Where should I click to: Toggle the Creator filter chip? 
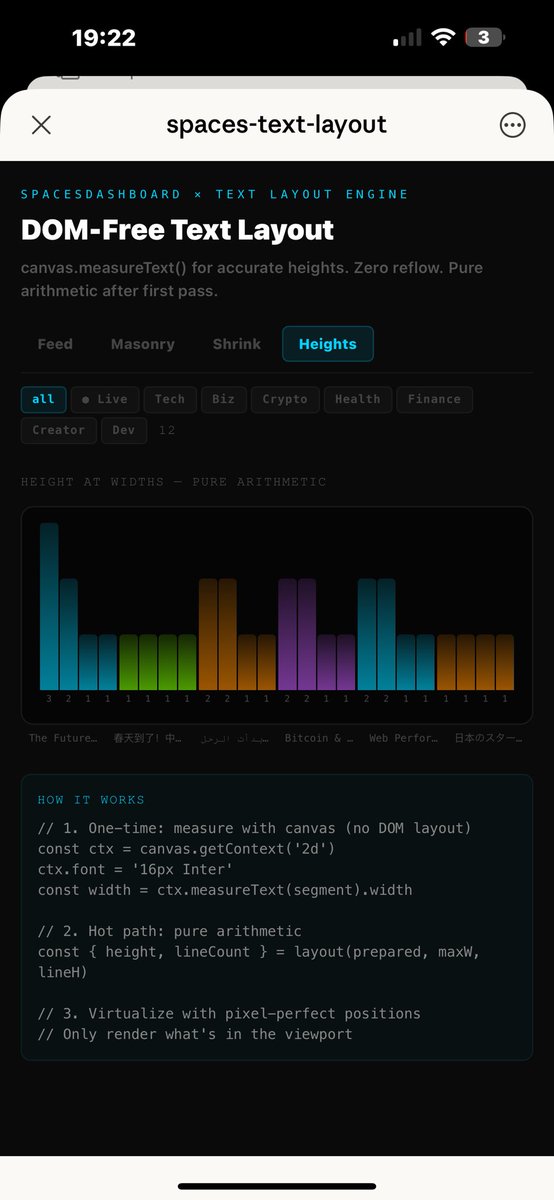coord(59,430)
